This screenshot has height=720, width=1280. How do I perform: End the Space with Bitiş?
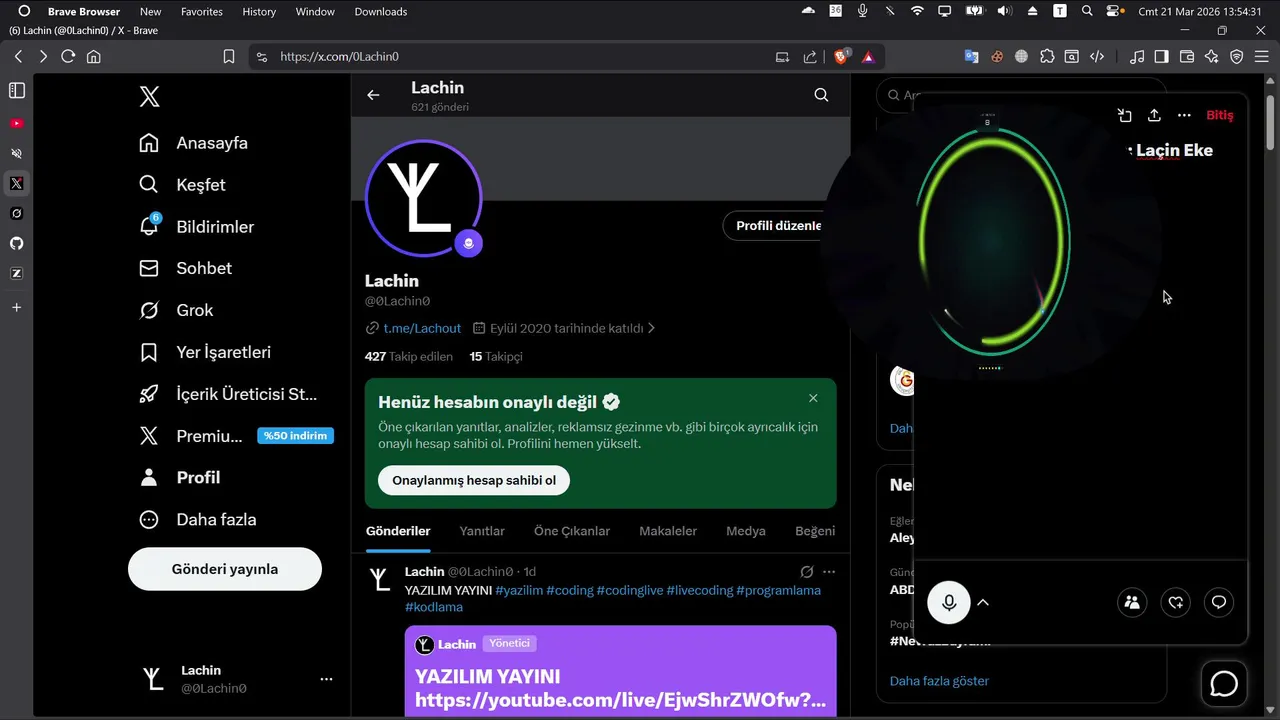tap(1220, 115)
